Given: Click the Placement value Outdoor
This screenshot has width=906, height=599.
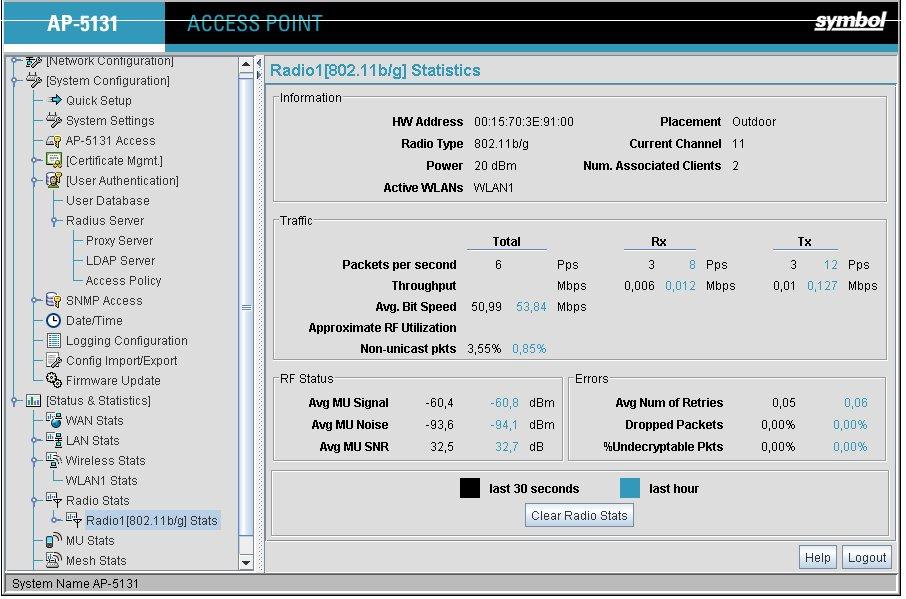Looking at the screenshot, I should (x=754, y=122).
